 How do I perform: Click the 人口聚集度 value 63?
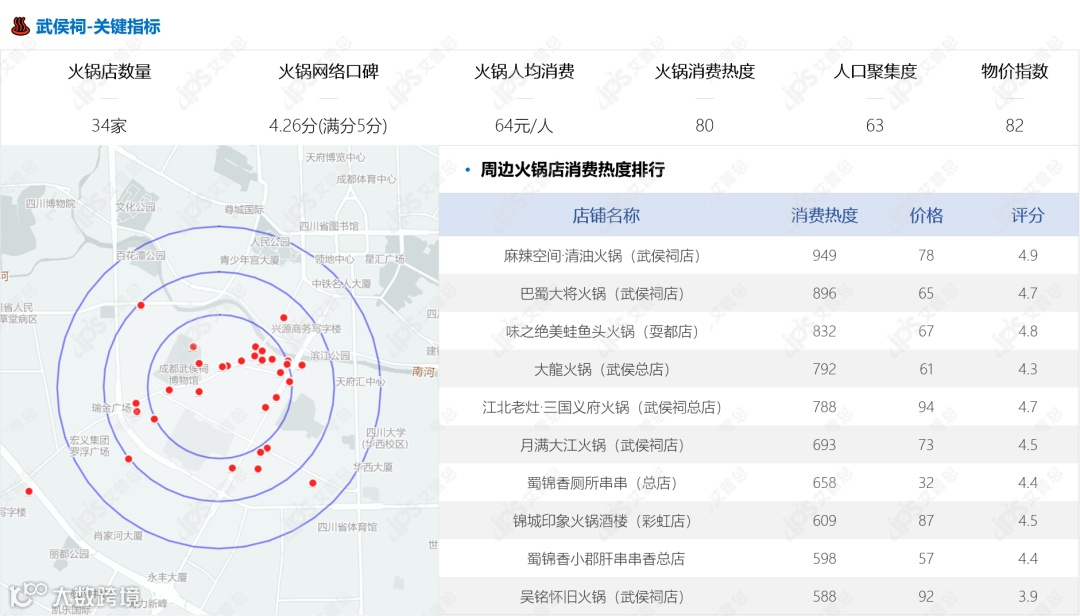pyautogui.click(x=875, y=125)
